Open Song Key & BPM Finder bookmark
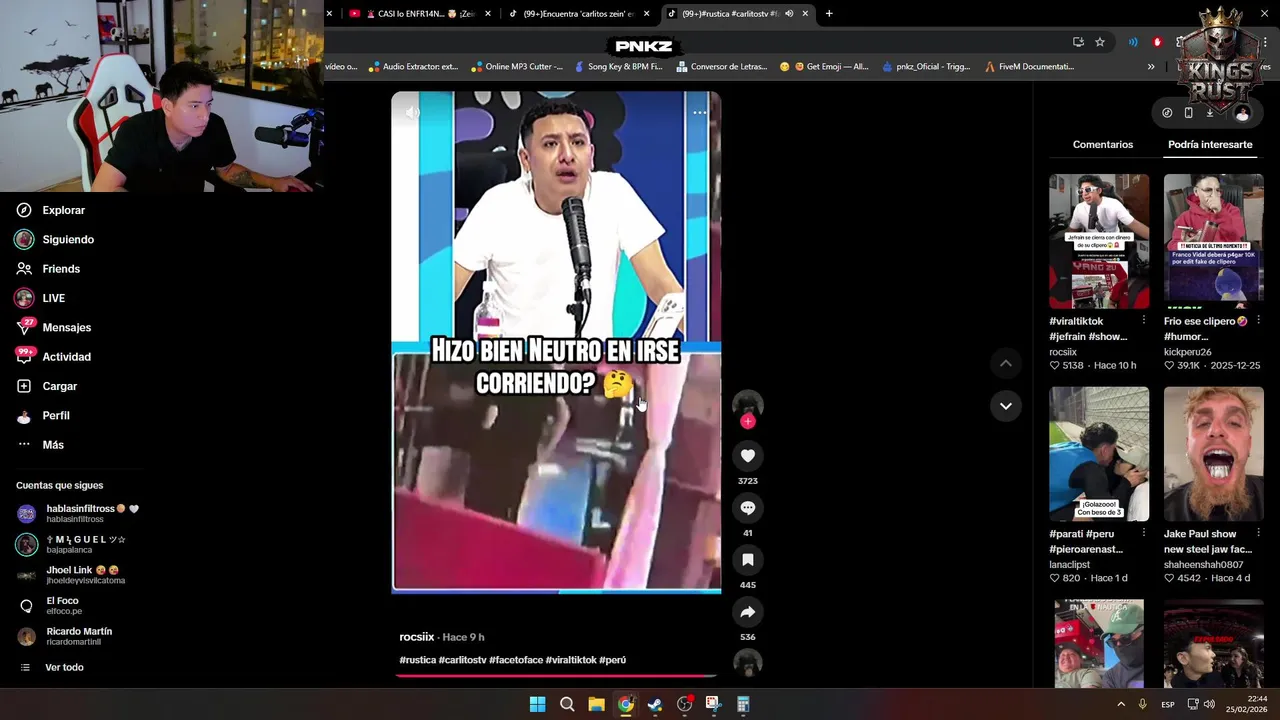This screenshot has width=1280, height=720. tap(618, 67)
